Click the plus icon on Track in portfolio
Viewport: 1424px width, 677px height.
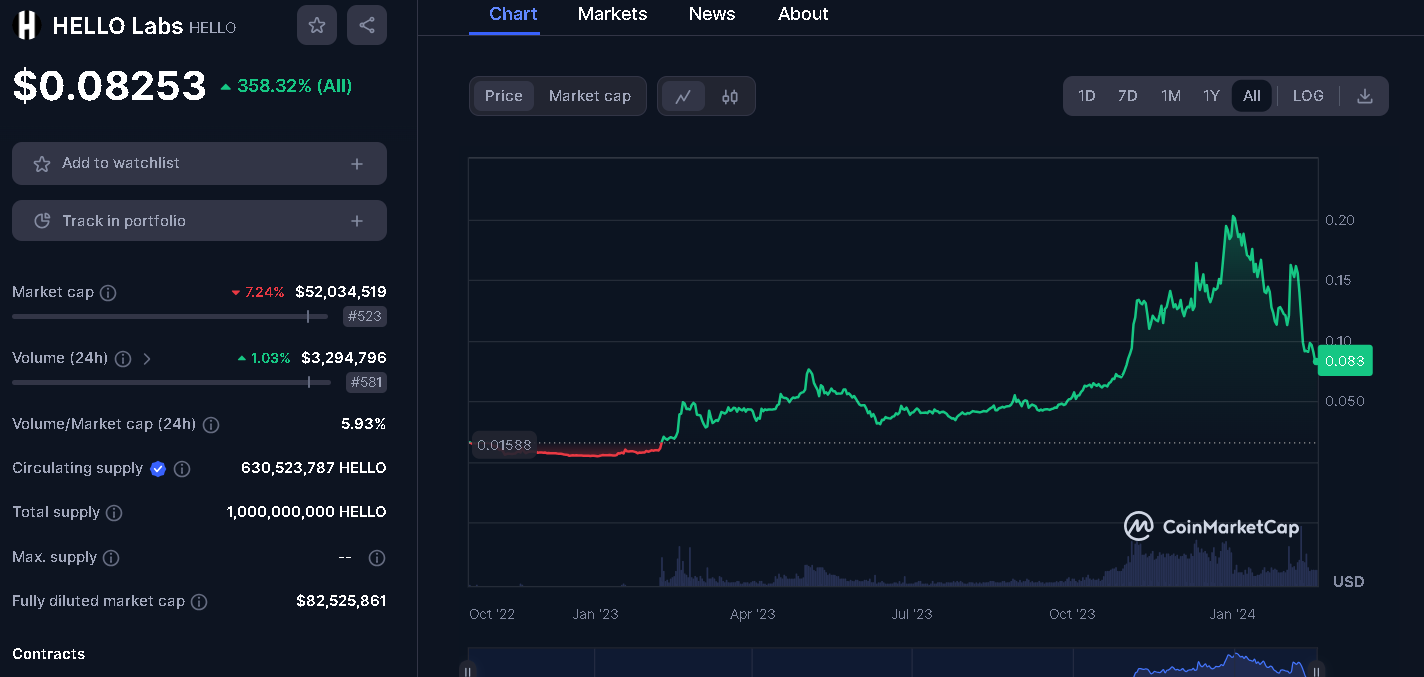click(357, 221)
